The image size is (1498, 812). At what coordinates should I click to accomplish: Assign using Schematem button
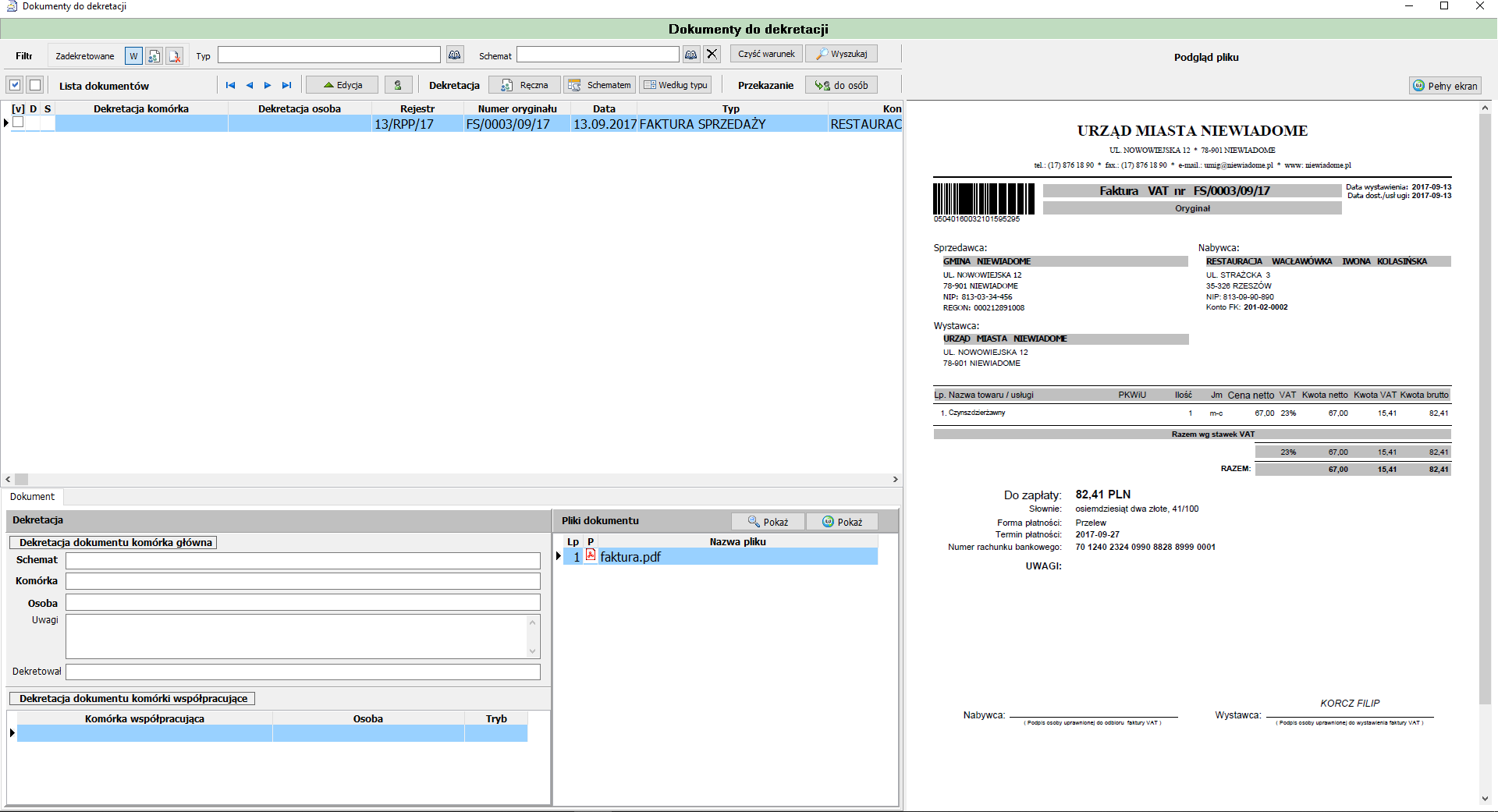point(599,85)
